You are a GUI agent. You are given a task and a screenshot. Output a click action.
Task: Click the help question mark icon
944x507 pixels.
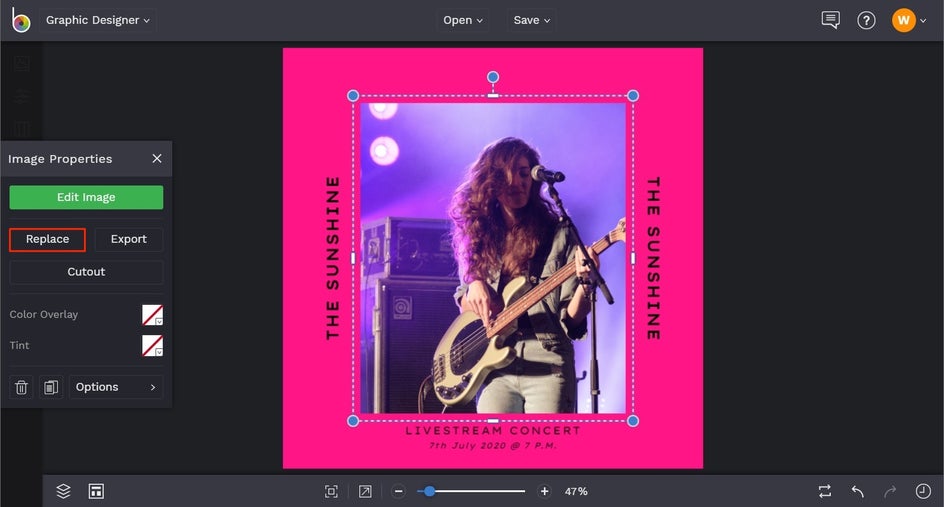pos(866,20)
